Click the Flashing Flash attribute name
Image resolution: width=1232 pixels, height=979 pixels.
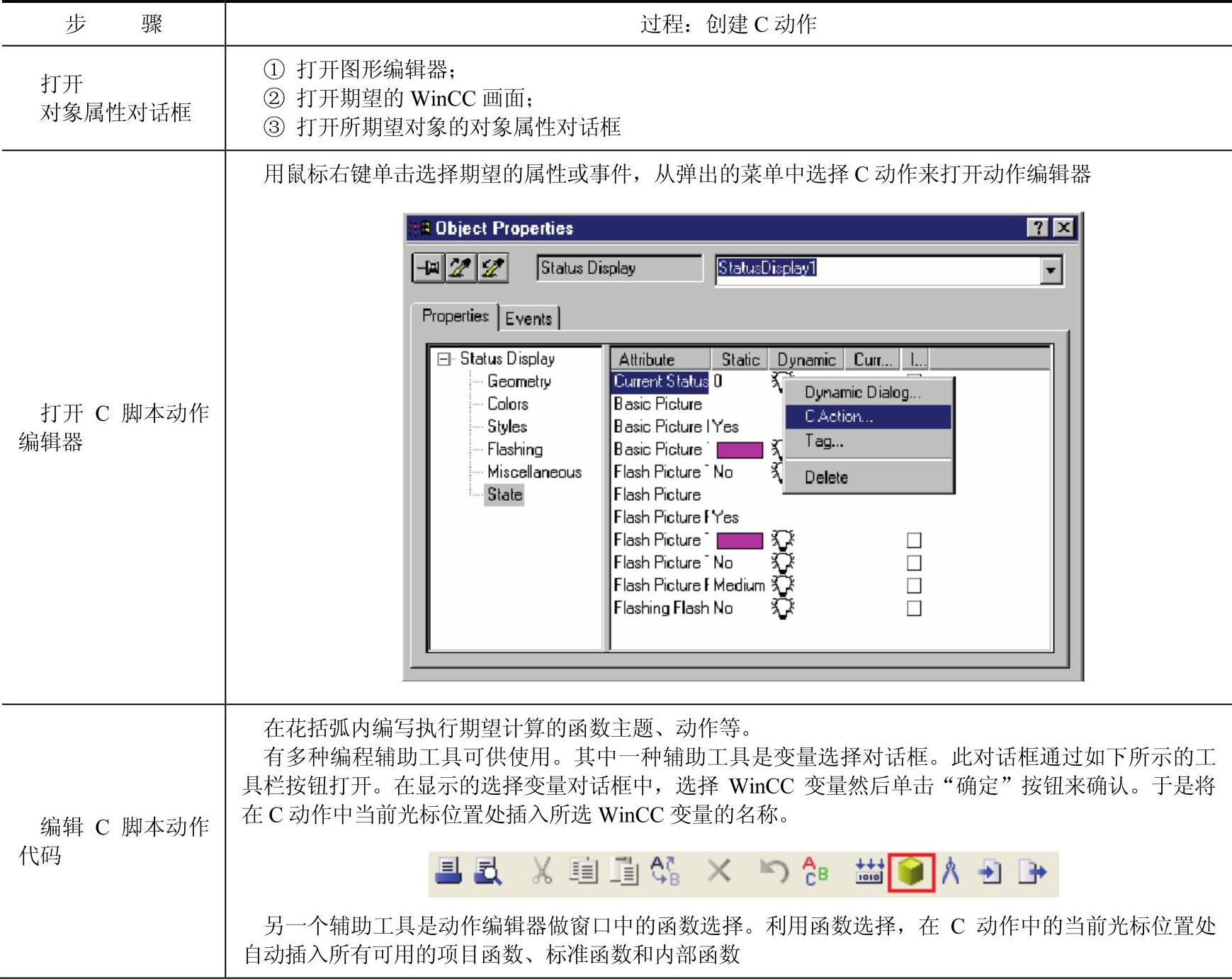pyautogui.click(x=662, y=608)
